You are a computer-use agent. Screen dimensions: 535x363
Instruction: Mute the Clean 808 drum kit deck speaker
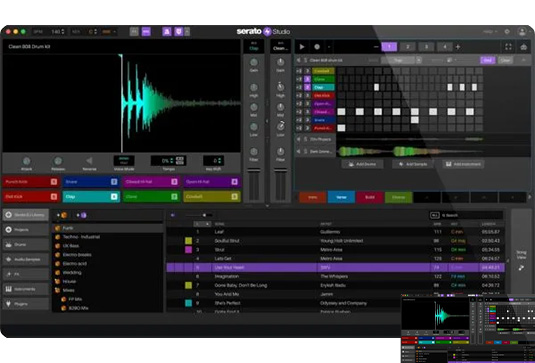[x=299, y=60]
